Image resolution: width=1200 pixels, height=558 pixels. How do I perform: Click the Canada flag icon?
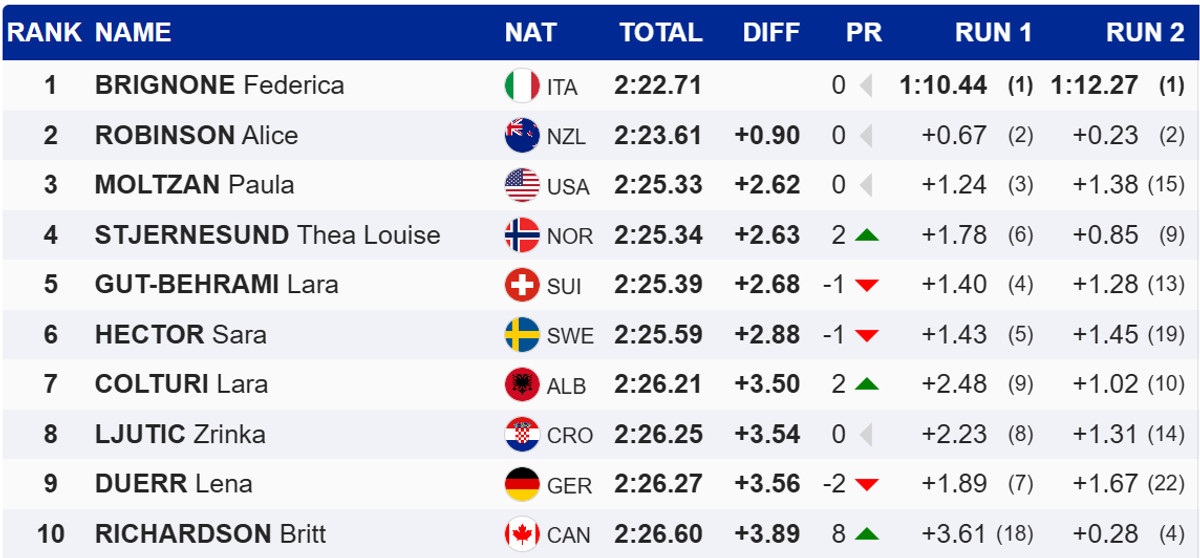[x=522, y=534]
